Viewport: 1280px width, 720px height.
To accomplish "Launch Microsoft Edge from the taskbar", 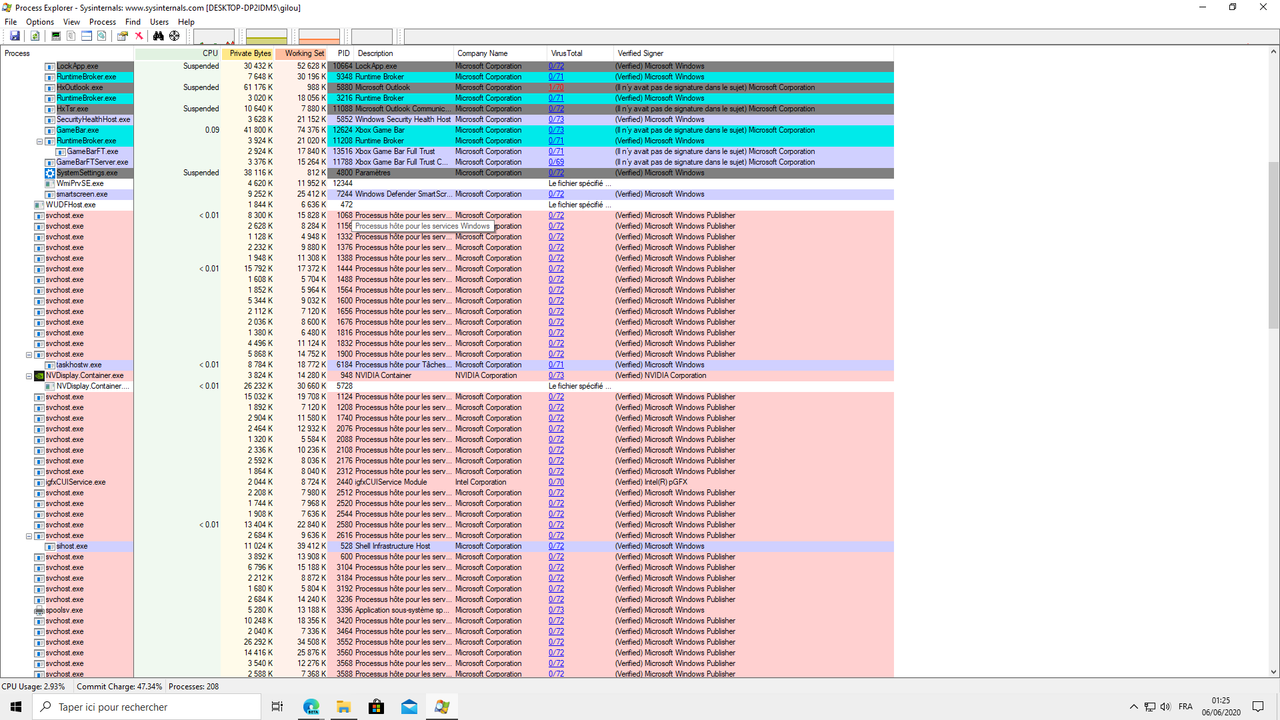I will pos(311,707).
